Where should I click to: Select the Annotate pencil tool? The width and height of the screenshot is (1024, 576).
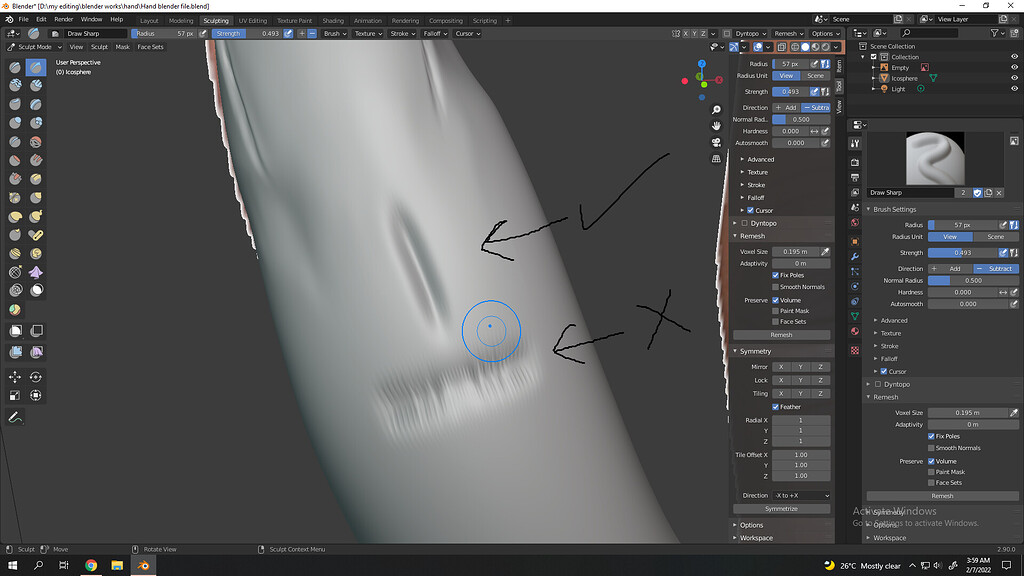point(15,417)
